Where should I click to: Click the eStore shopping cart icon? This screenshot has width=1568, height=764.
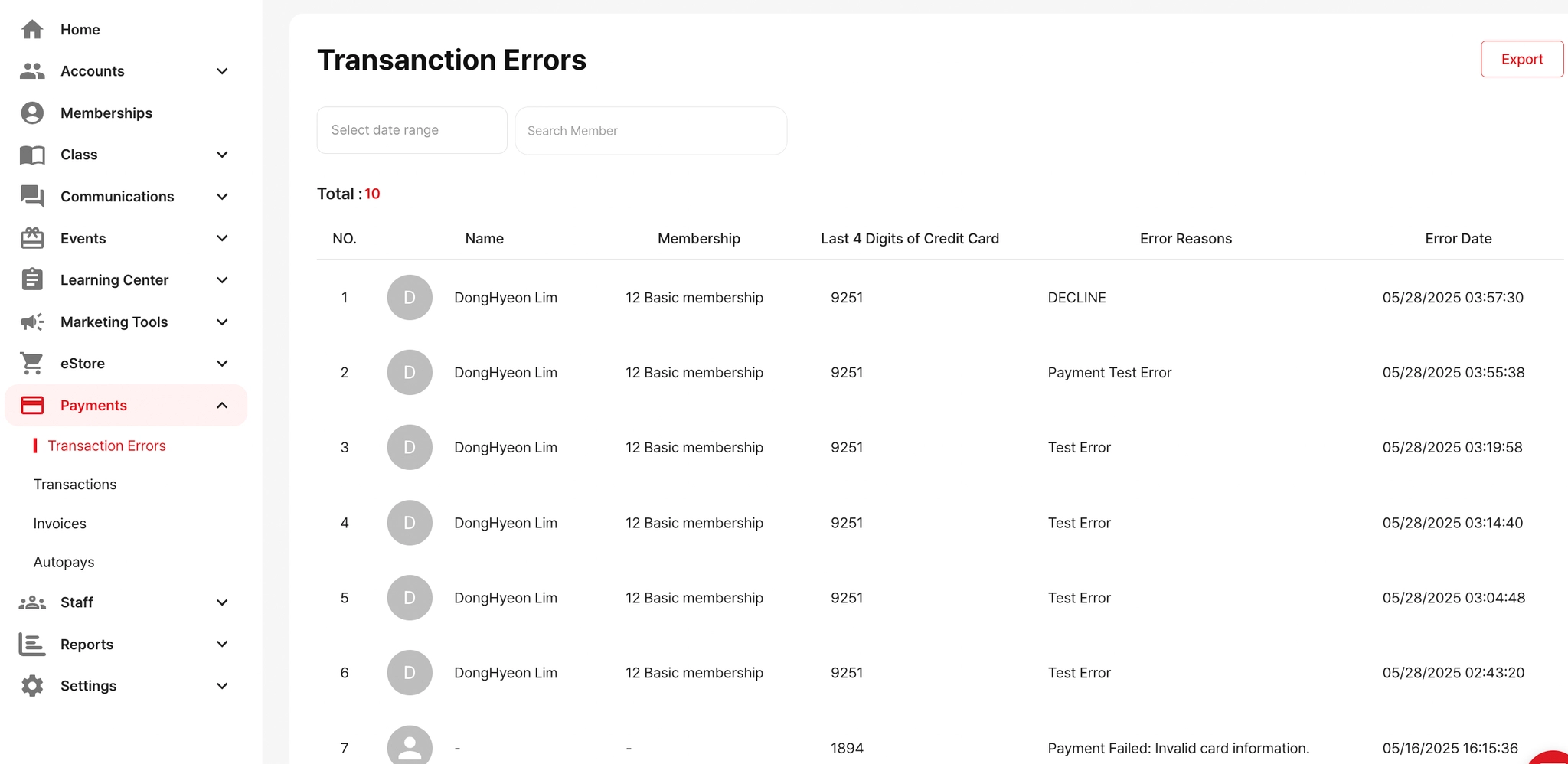[32, 364]
